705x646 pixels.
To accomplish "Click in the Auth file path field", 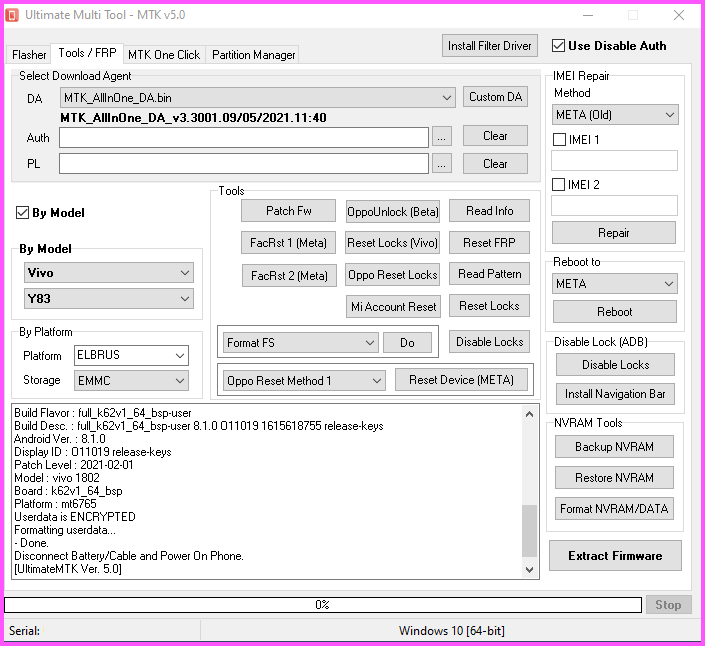I will (244, 138).
